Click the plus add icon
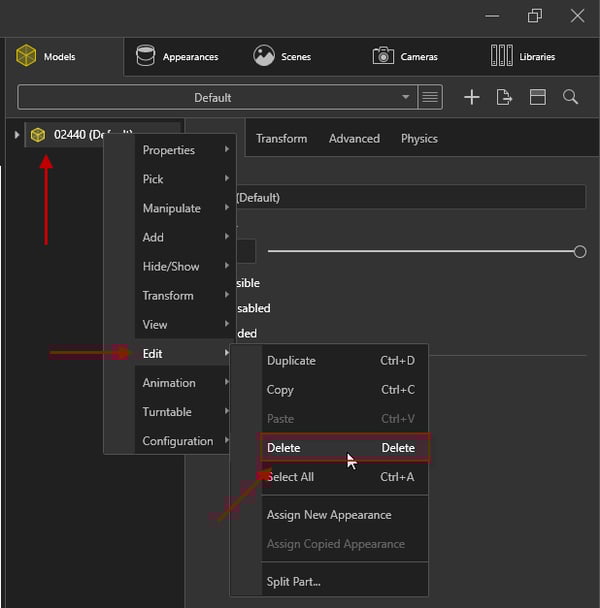600x608 pixels. coord(472,97)
